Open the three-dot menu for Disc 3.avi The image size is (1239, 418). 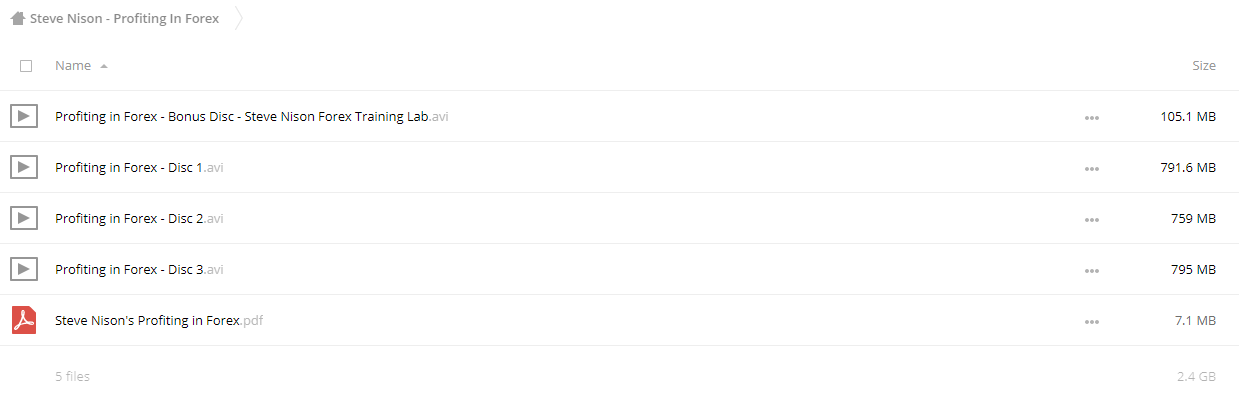tap(1091, 271)
